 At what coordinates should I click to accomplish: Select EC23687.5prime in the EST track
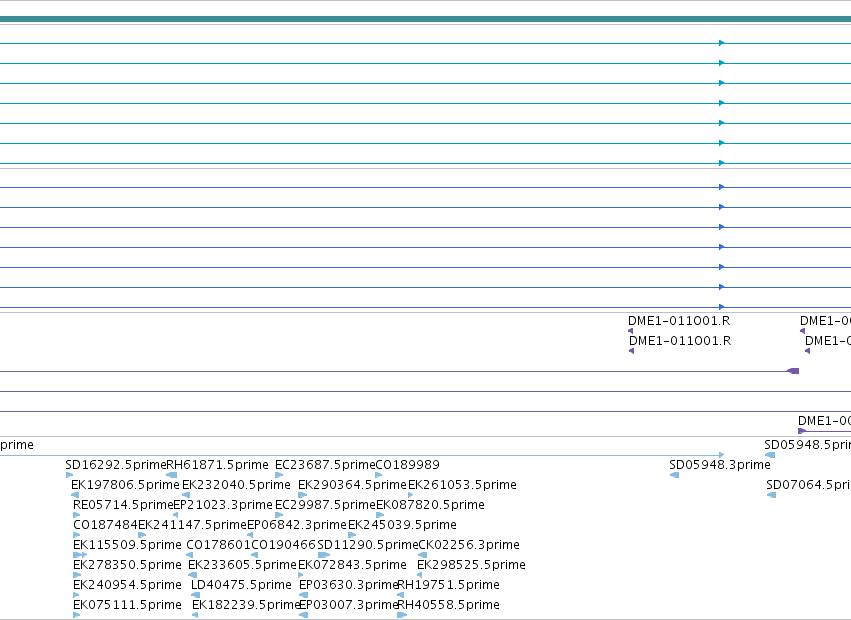(325, 465)
